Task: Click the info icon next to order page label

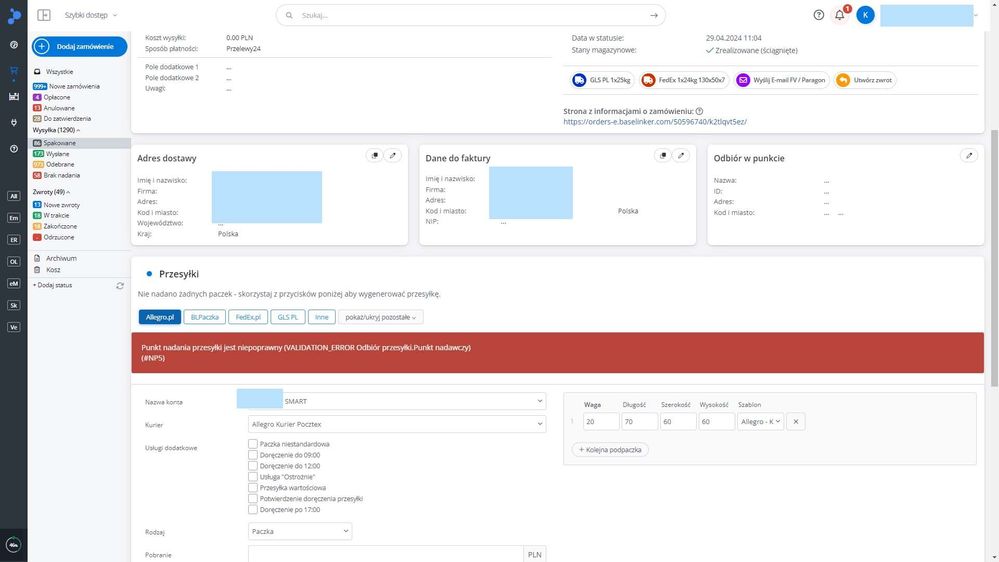Action: [x=700, y=111]
